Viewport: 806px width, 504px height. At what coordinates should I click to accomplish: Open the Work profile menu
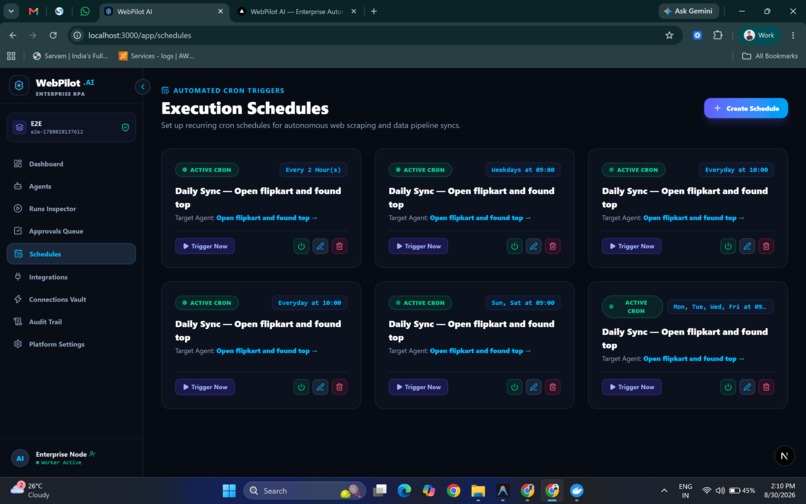[759, 35]
